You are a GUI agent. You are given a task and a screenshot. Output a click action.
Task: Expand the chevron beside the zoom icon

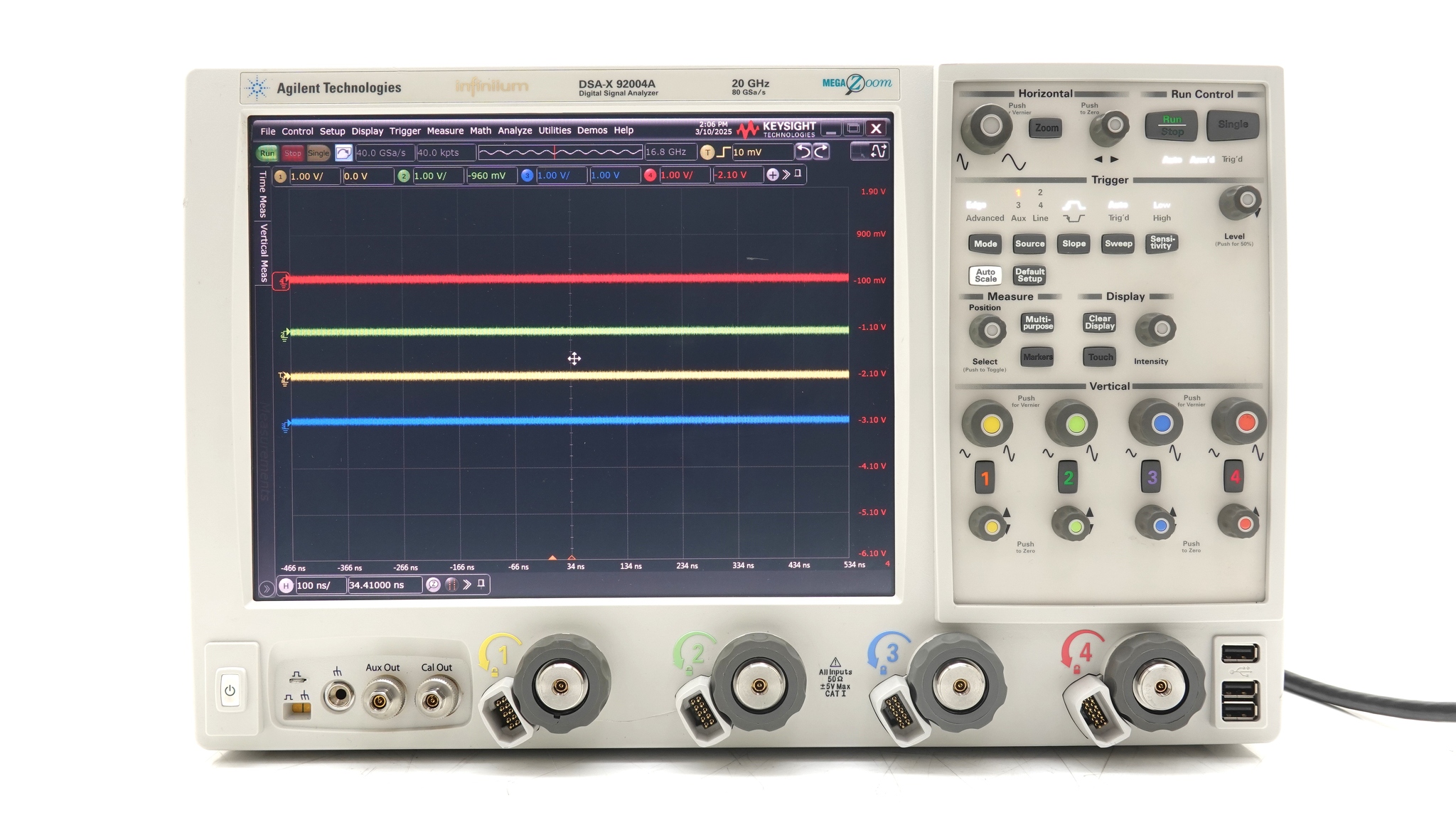(468, 585)
